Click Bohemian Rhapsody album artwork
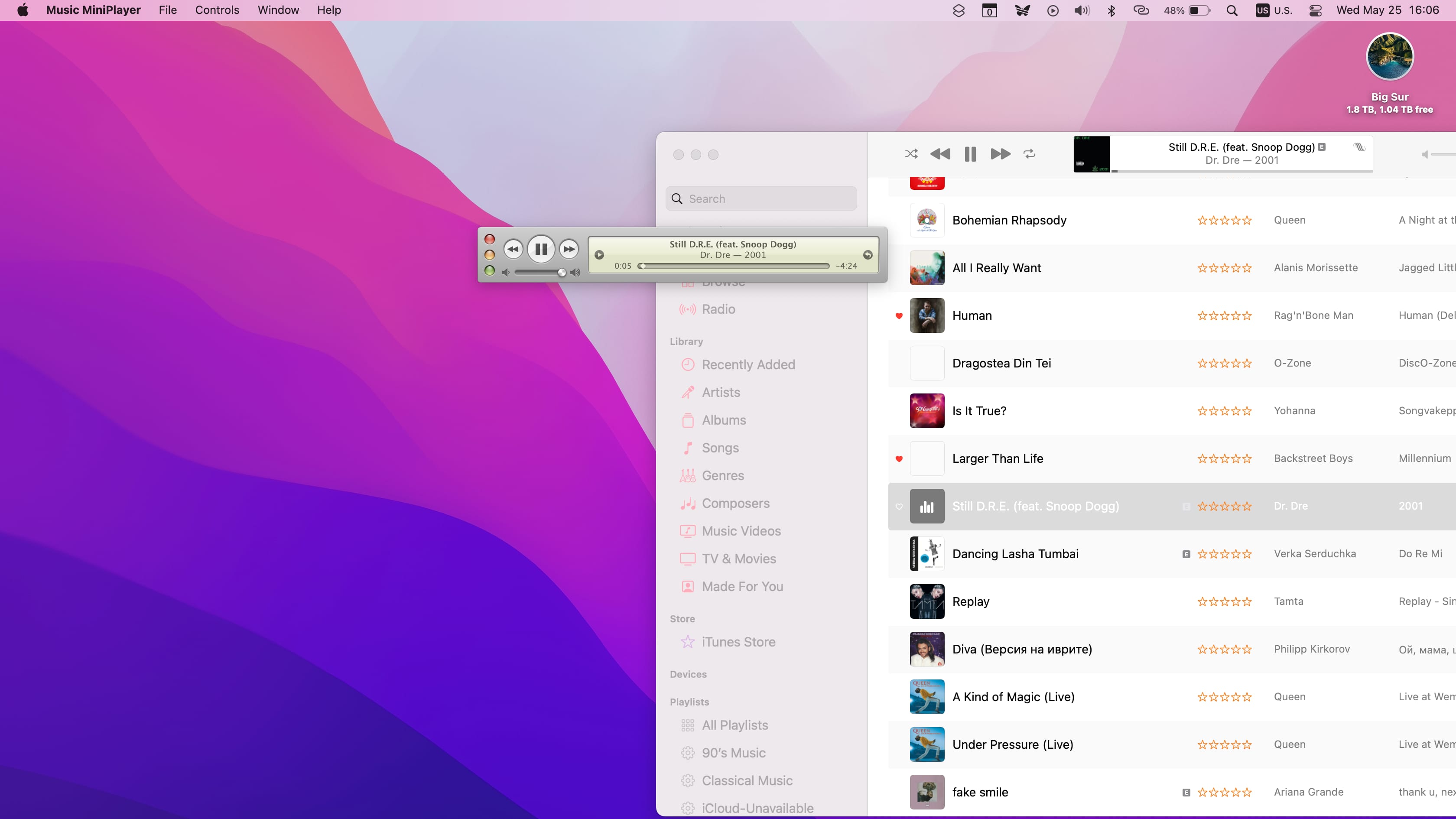Image resolution: width=1456 pixels, height=819 pixels. click(927, 220)
